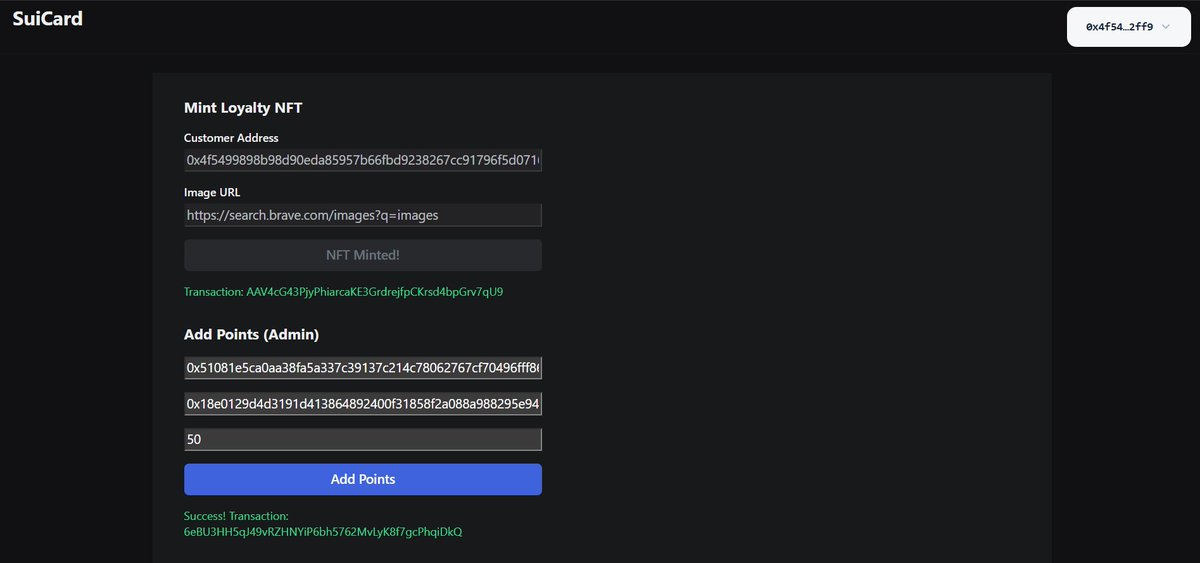The height and width of the screenshot is (563, 1200).
Task: Click the Image URL label
Action: [x=212, y=192]
